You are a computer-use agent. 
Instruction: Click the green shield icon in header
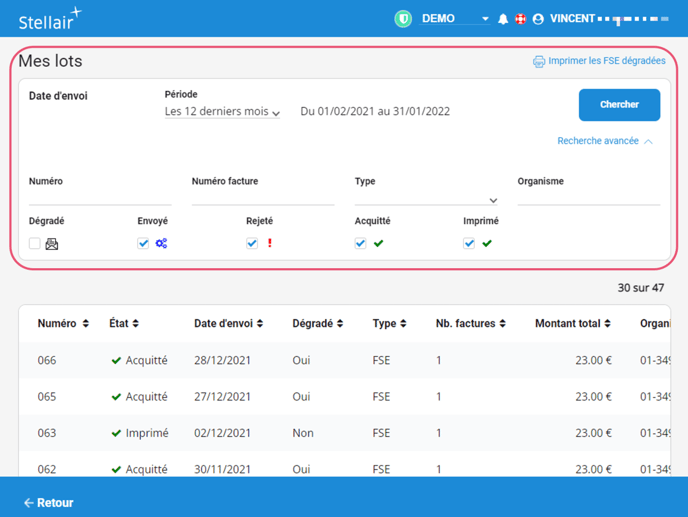(x=403, y=19)
